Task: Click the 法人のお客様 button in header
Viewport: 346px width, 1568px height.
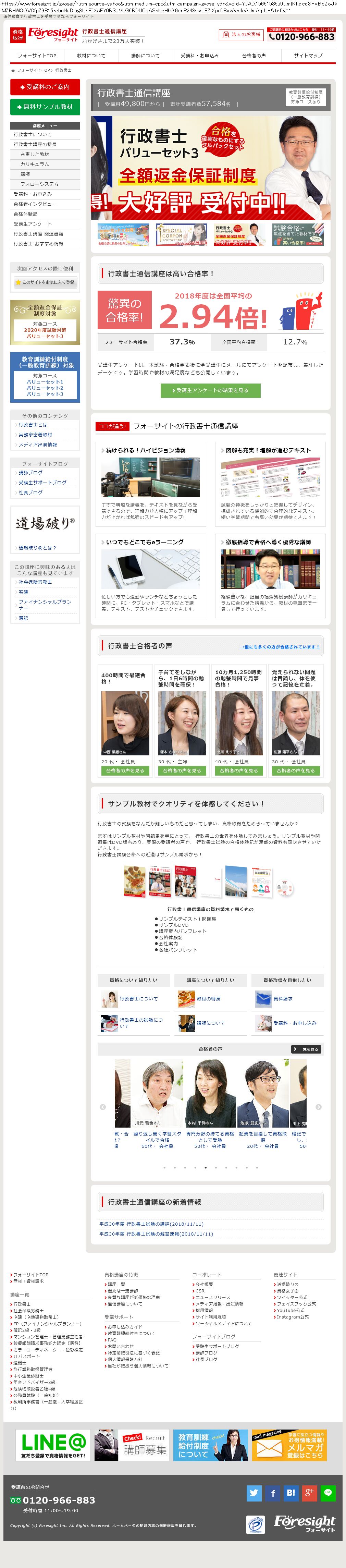Action: [242, 35]
